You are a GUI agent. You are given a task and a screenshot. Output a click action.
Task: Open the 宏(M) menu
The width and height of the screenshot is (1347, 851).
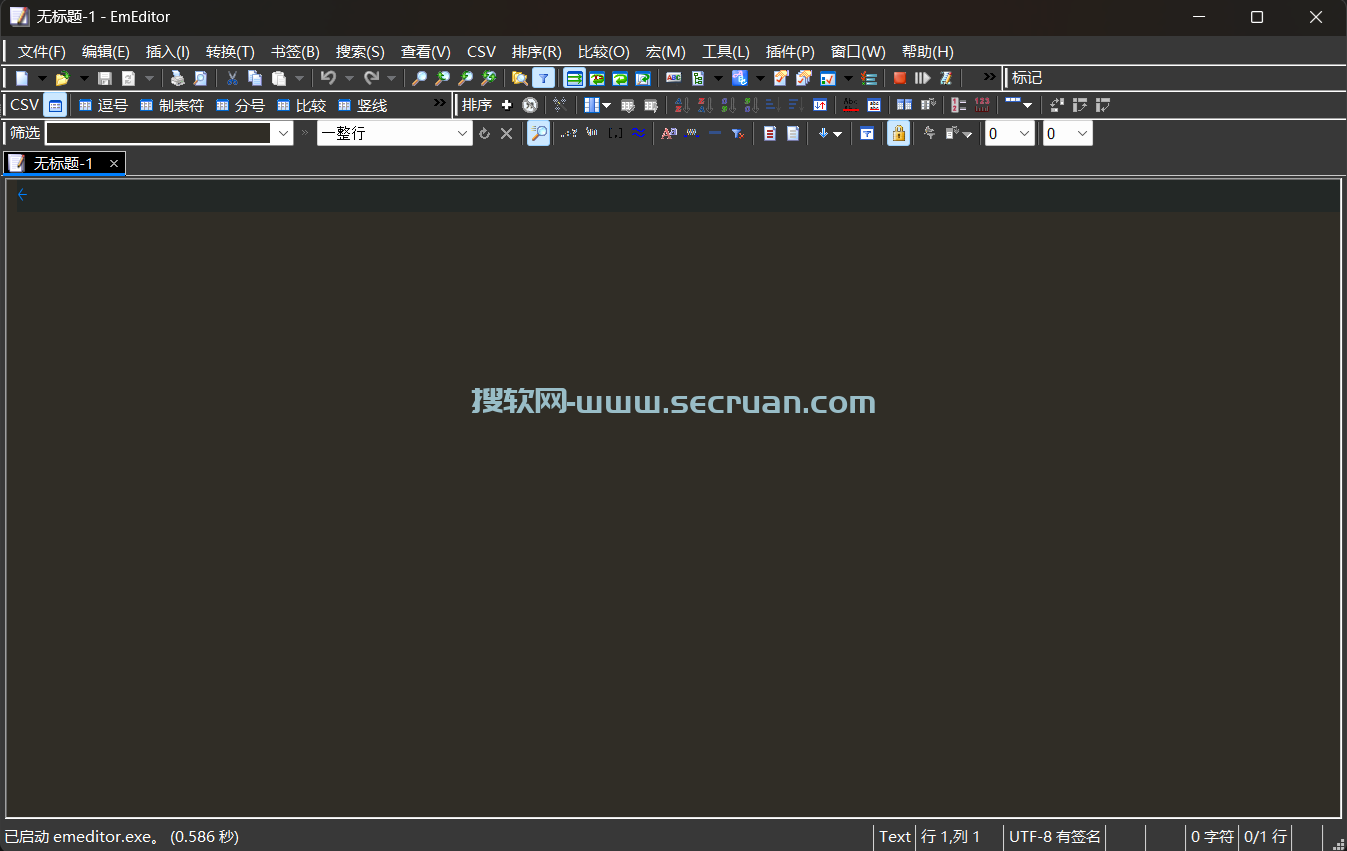[x=666, y=52]
